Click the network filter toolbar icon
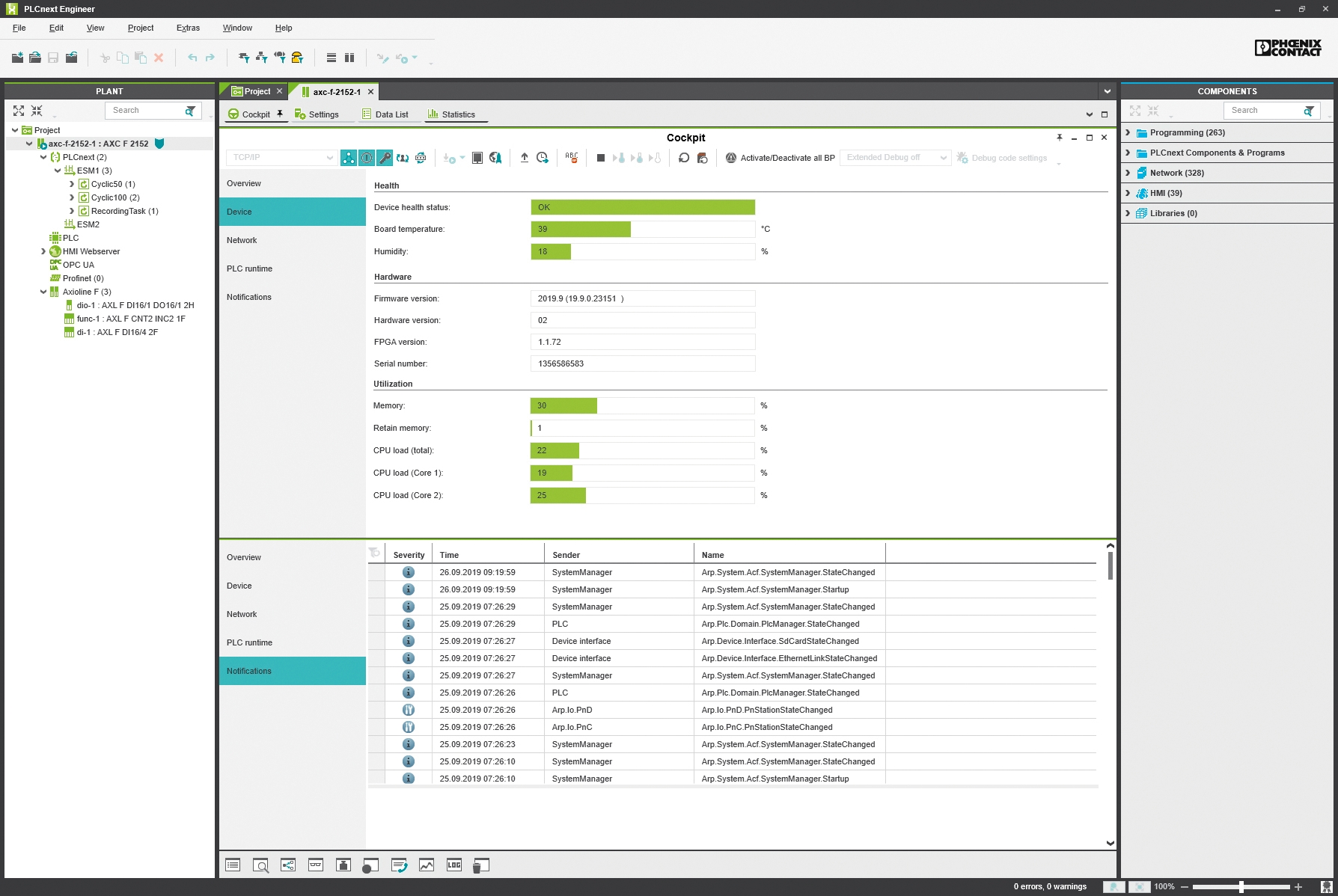This screenshot has width=1338, height=896. [261, 58]
